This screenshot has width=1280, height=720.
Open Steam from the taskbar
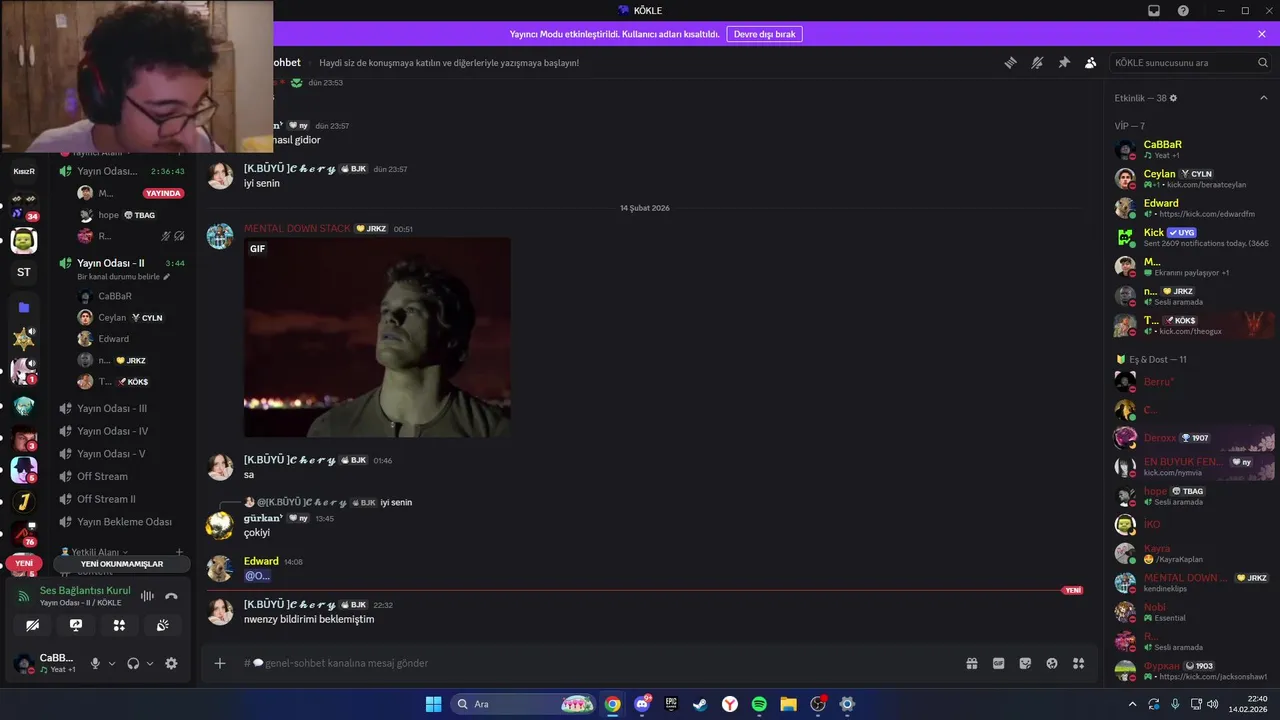[700, 704]
